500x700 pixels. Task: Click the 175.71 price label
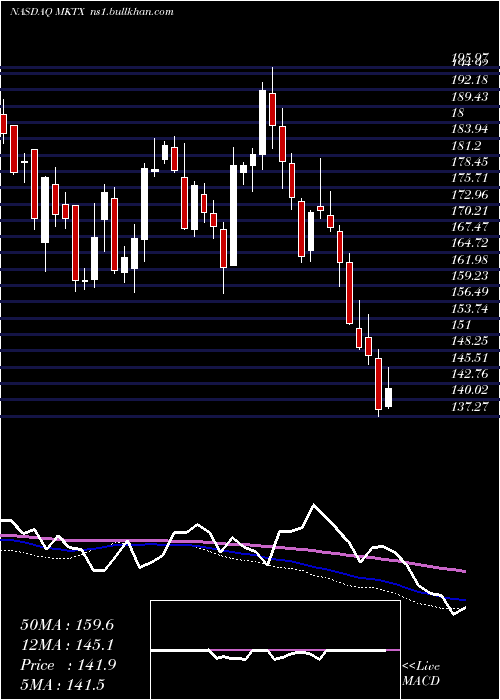[x=470, y=178]
